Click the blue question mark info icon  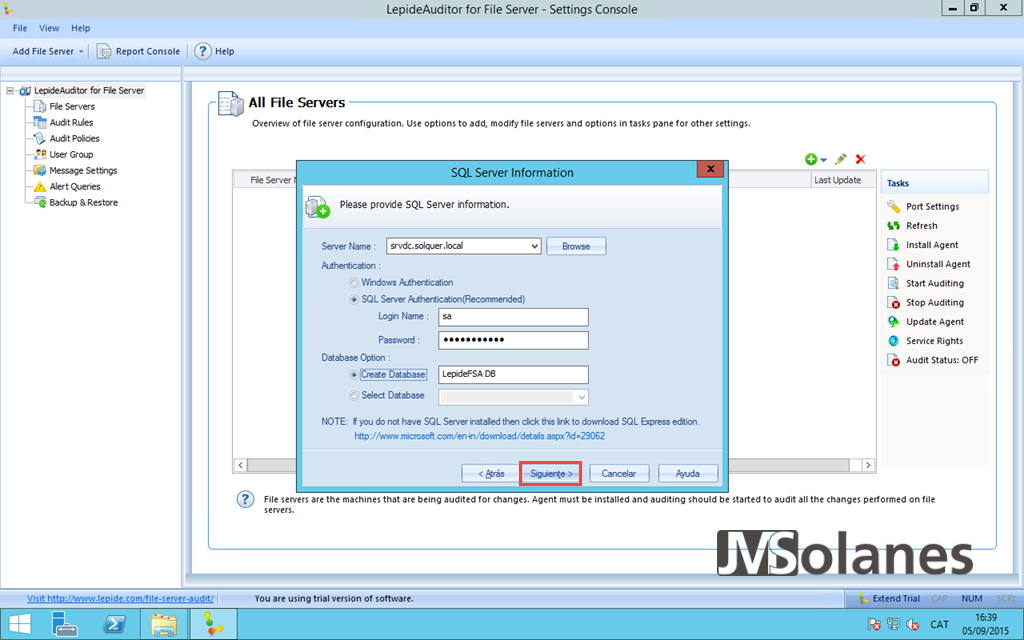point(245,500)
